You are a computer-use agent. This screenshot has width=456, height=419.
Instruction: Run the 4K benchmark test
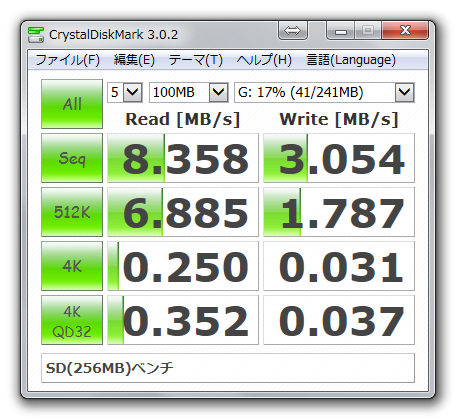click(x=72, y=266)
